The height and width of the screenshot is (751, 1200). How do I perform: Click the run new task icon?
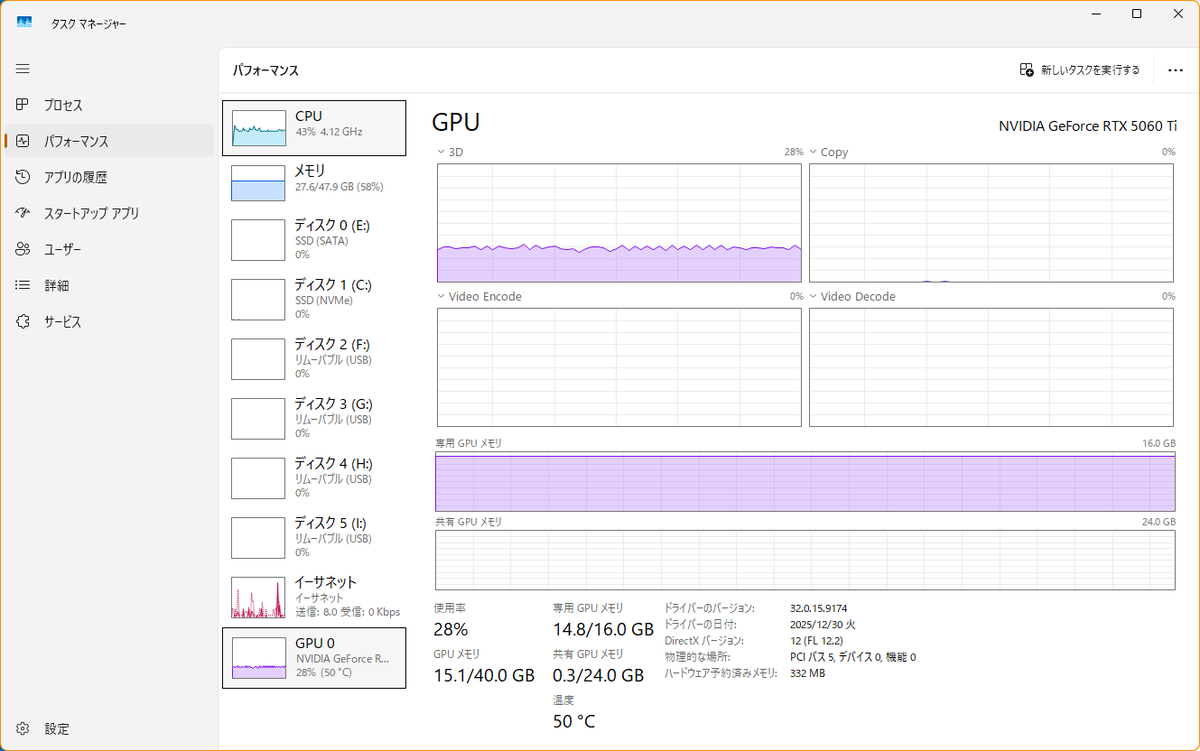click(x=1027, y=70)
